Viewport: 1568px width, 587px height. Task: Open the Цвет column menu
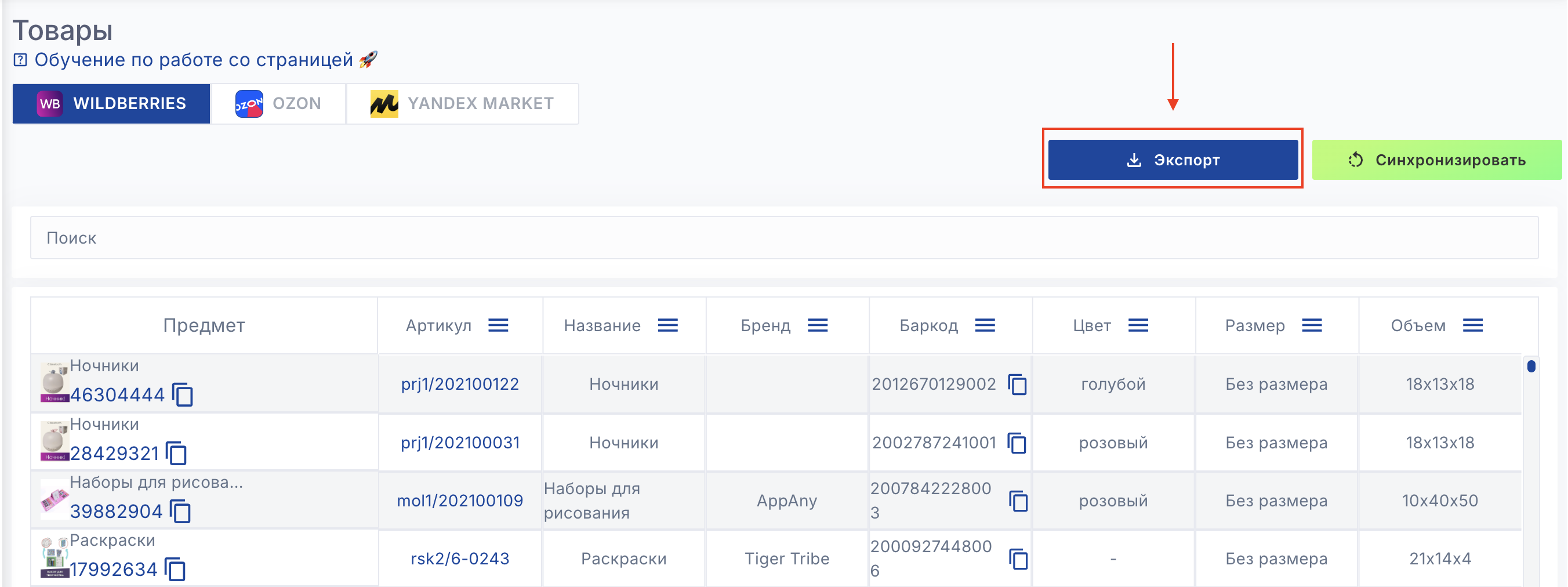click(1138, 326)
